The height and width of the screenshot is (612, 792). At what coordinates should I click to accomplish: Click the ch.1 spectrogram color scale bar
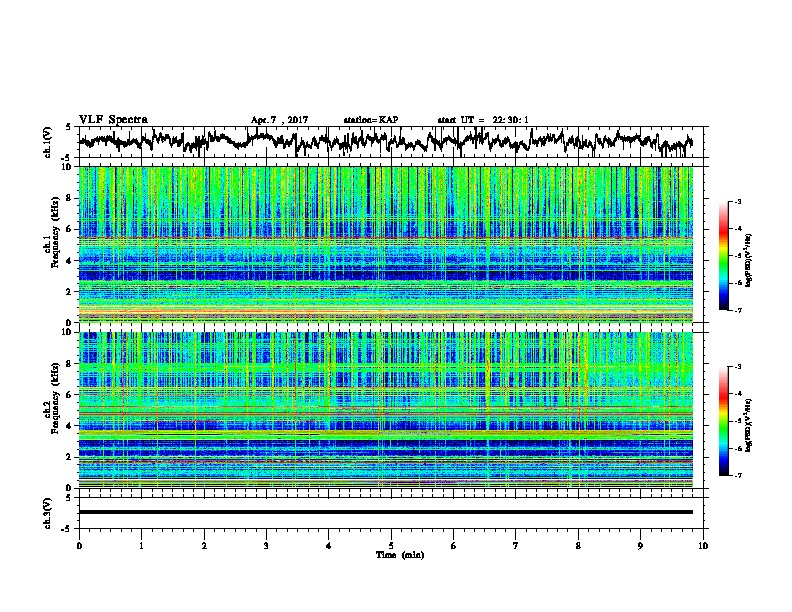[x=723, y=256]
